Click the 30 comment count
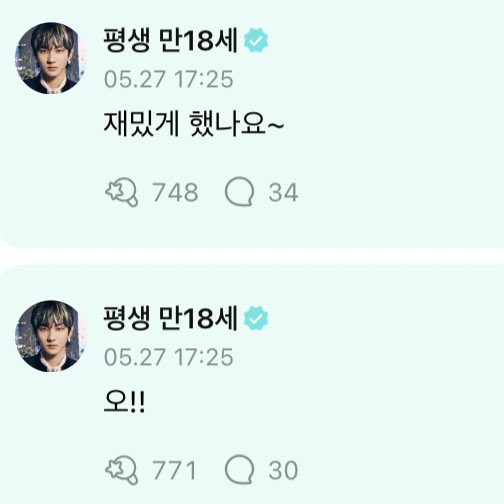 pyautogui.click(x=283, y=470)
